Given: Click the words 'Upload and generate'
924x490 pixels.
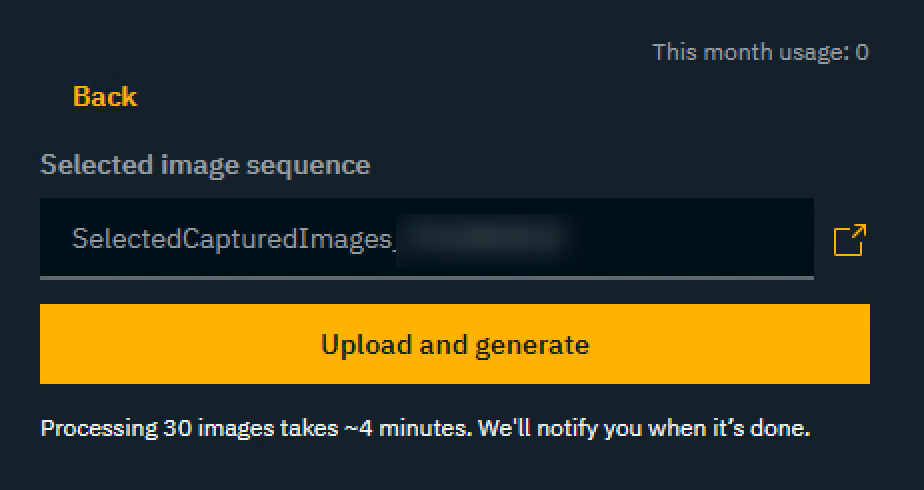Looking at the screenshot, I should click(x=455, y=345).
